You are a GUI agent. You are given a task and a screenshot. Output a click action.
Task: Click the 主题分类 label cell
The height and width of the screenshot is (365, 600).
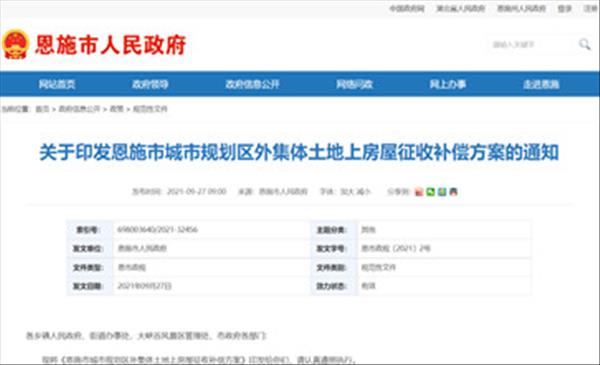click(x=333, y=230)
